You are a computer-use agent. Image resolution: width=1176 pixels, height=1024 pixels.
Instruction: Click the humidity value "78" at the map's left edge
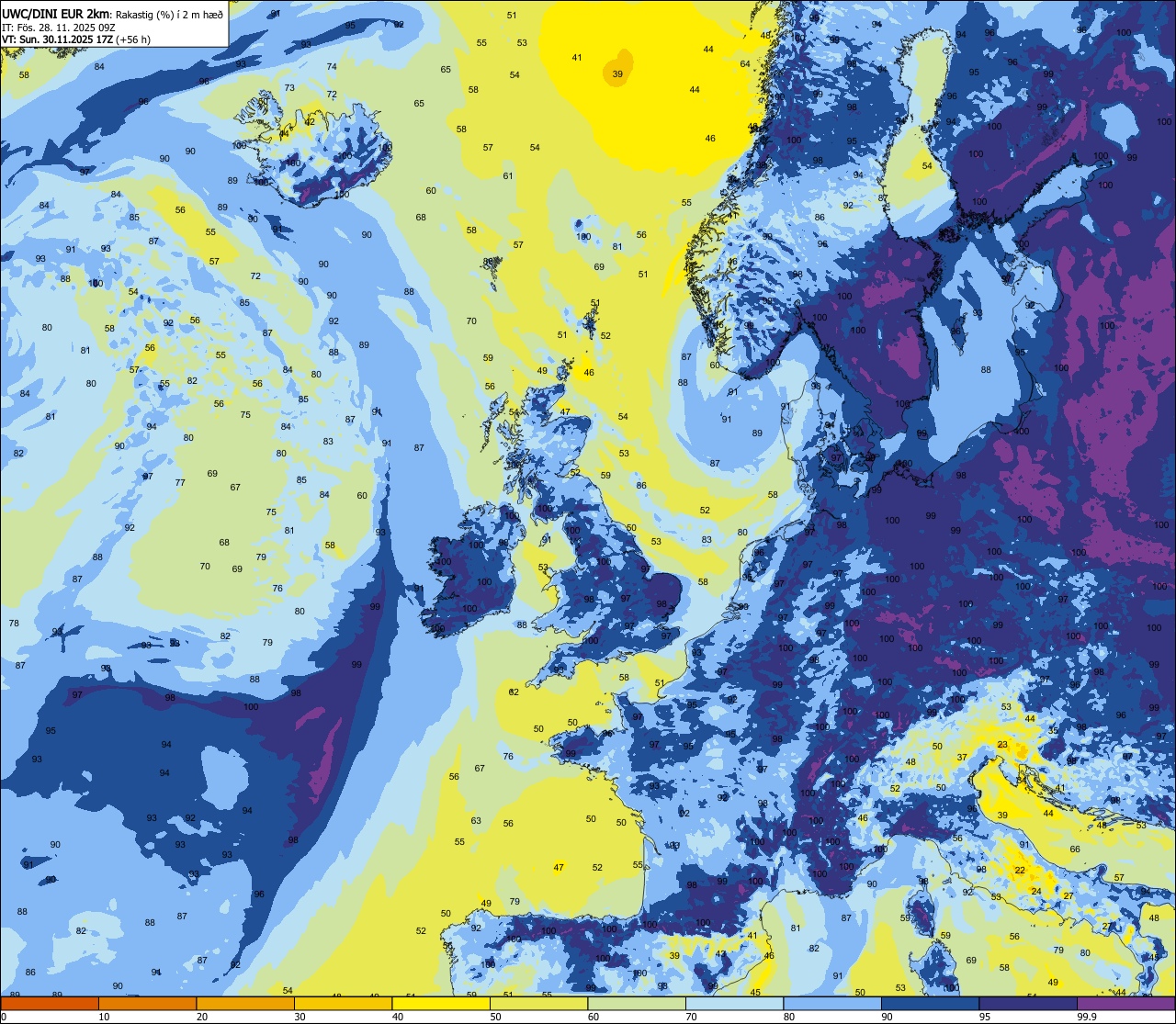click(14, 624)
